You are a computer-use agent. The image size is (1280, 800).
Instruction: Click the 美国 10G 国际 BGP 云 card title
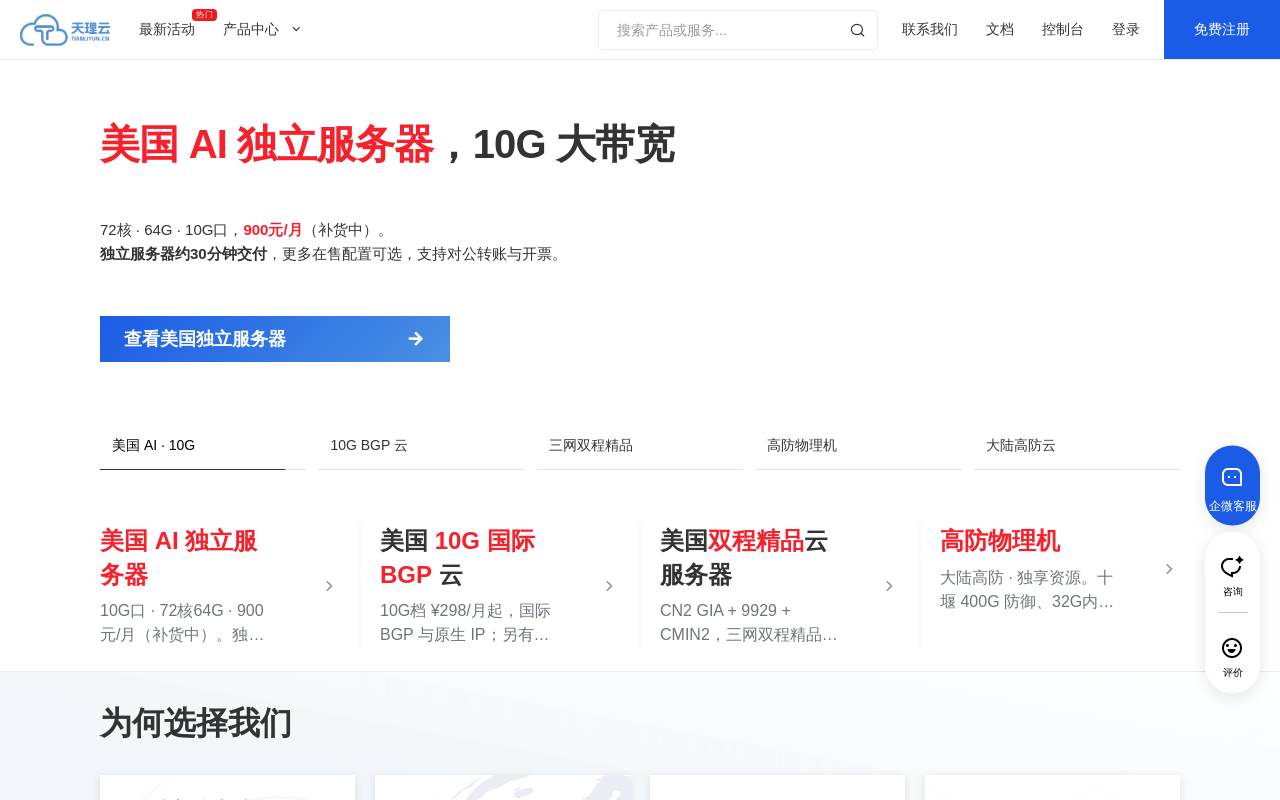[458, 558]
